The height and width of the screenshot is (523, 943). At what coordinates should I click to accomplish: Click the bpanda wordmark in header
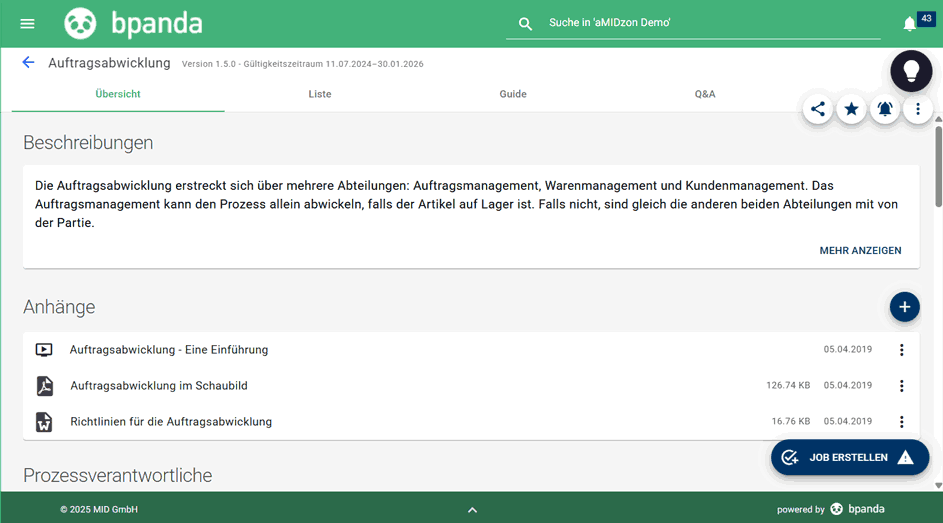157,23
